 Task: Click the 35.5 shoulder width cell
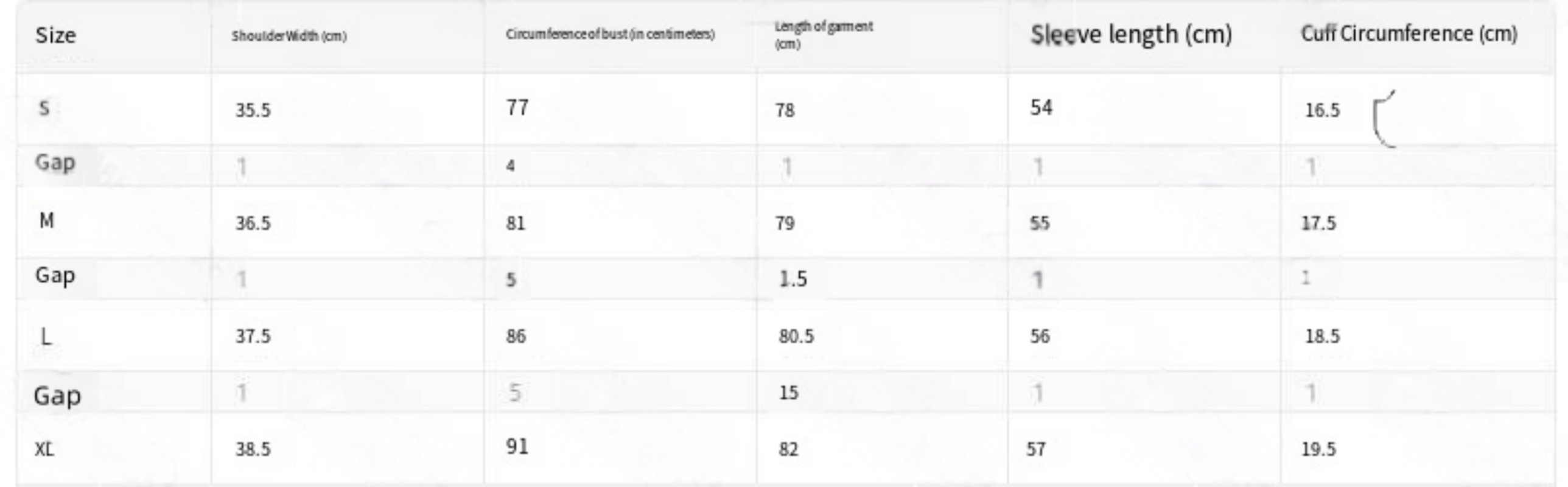pyautogui.click(x=253, y=110)
